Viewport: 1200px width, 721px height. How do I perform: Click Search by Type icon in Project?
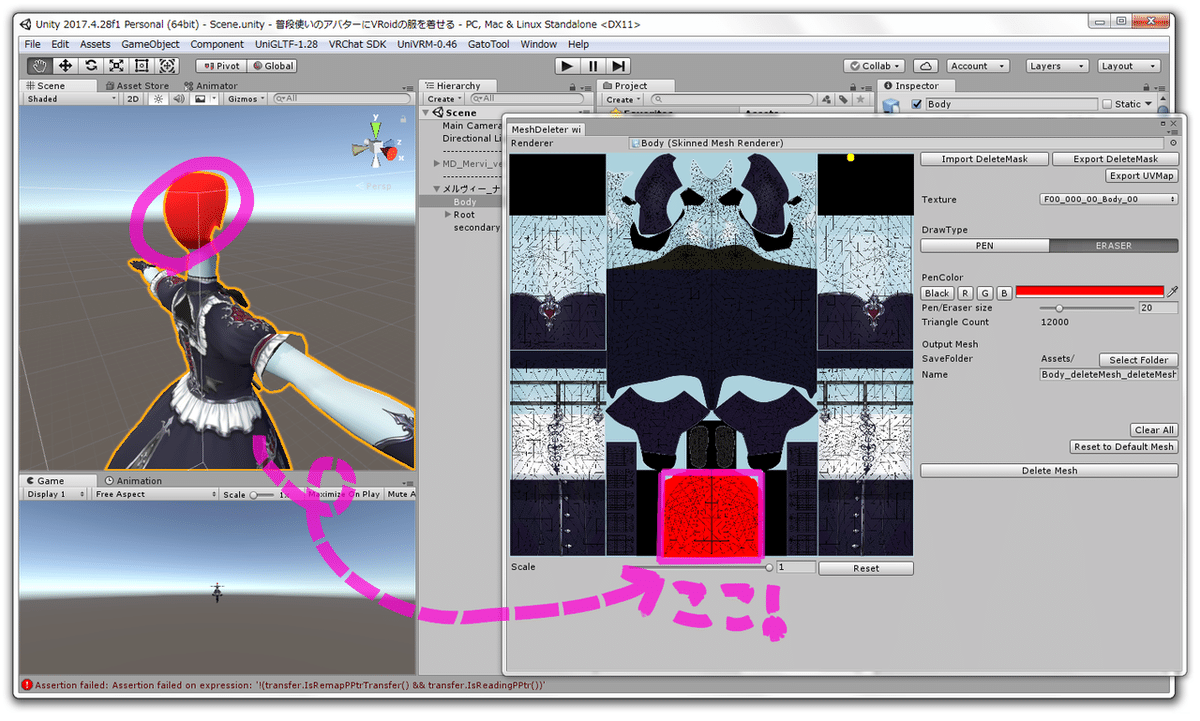pos(826,100)
